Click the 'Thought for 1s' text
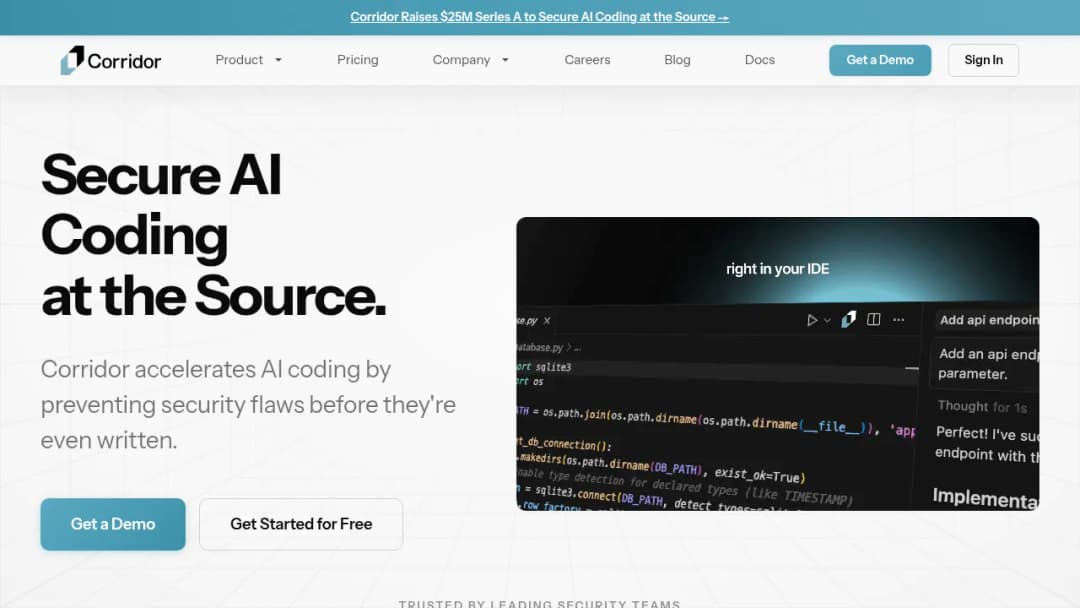Screen dimensions: 1080x608 982,407
